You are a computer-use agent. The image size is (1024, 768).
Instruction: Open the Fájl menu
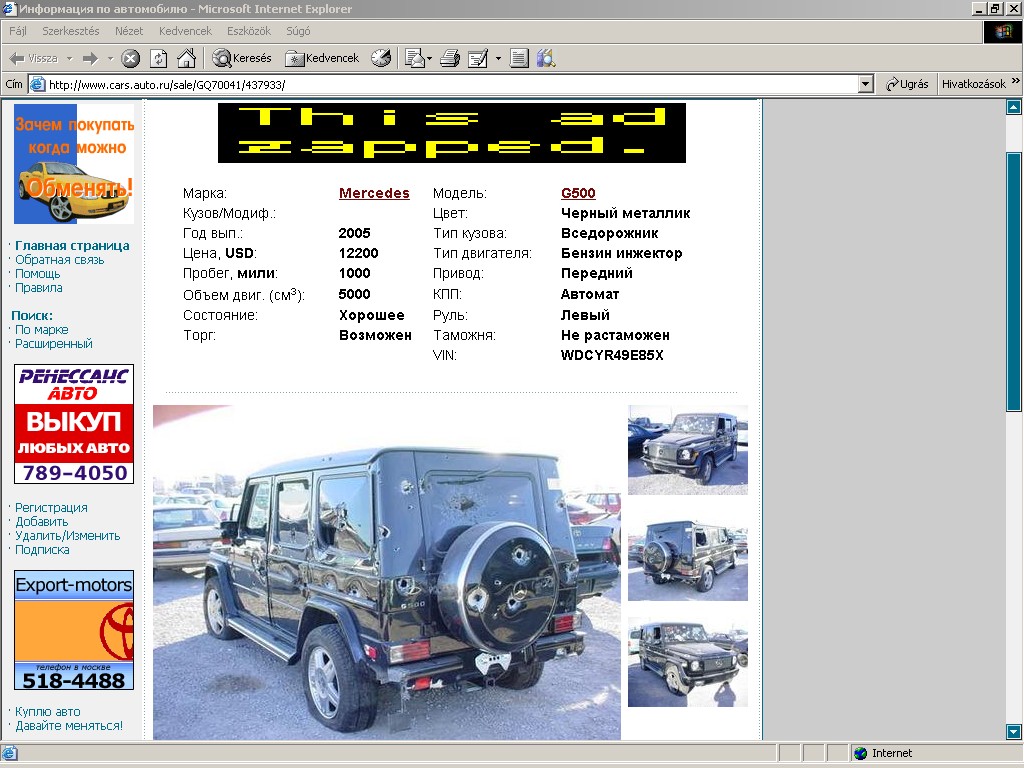18,31
